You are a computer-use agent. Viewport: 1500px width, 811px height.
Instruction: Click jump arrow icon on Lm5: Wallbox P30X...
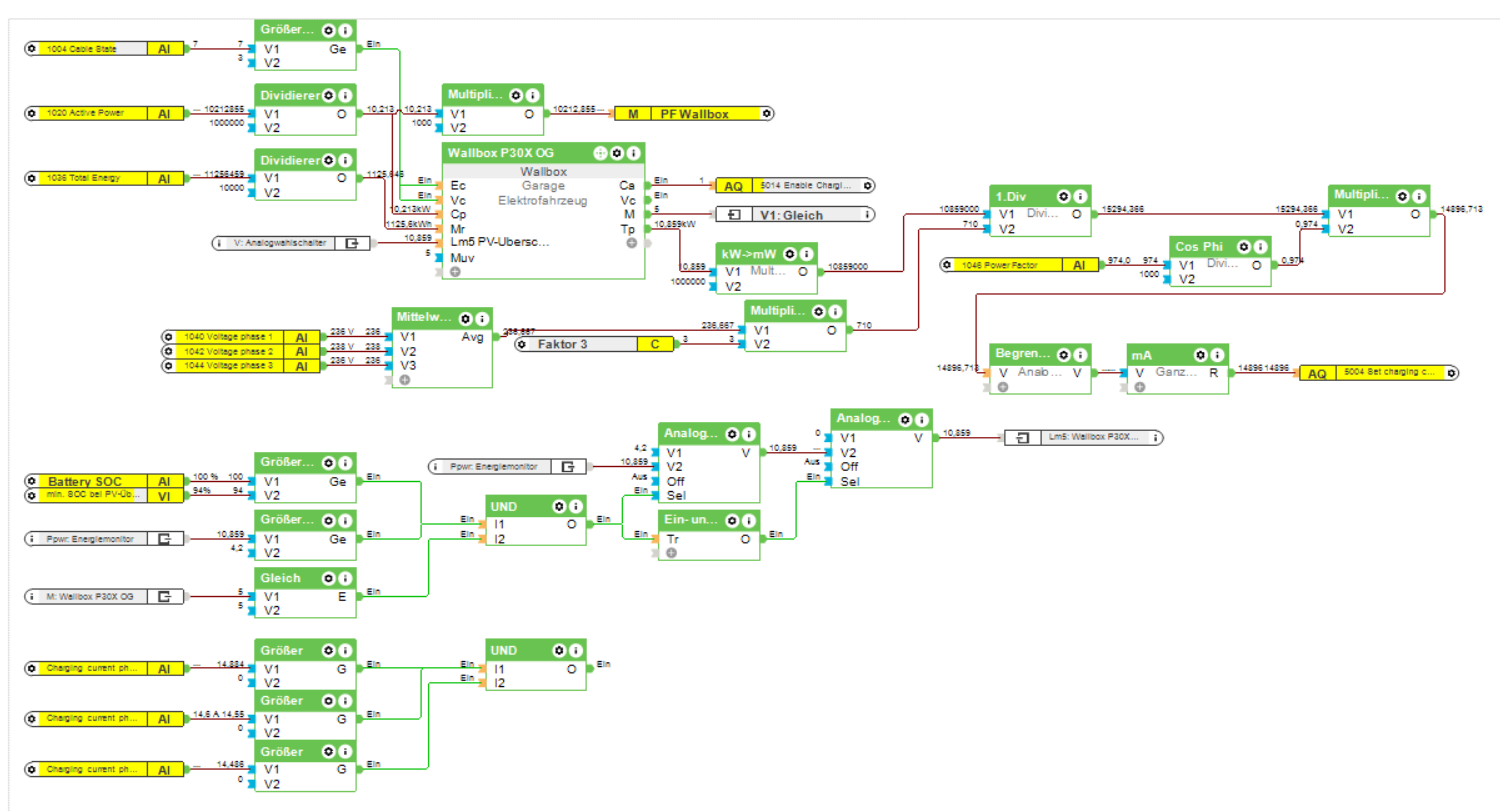pos(1023,437)
